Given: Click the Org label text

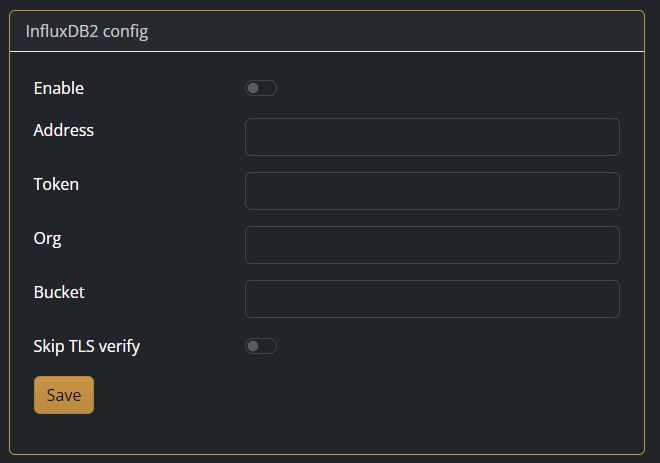Looking at the screenshot, I should [x=48, y=238].
